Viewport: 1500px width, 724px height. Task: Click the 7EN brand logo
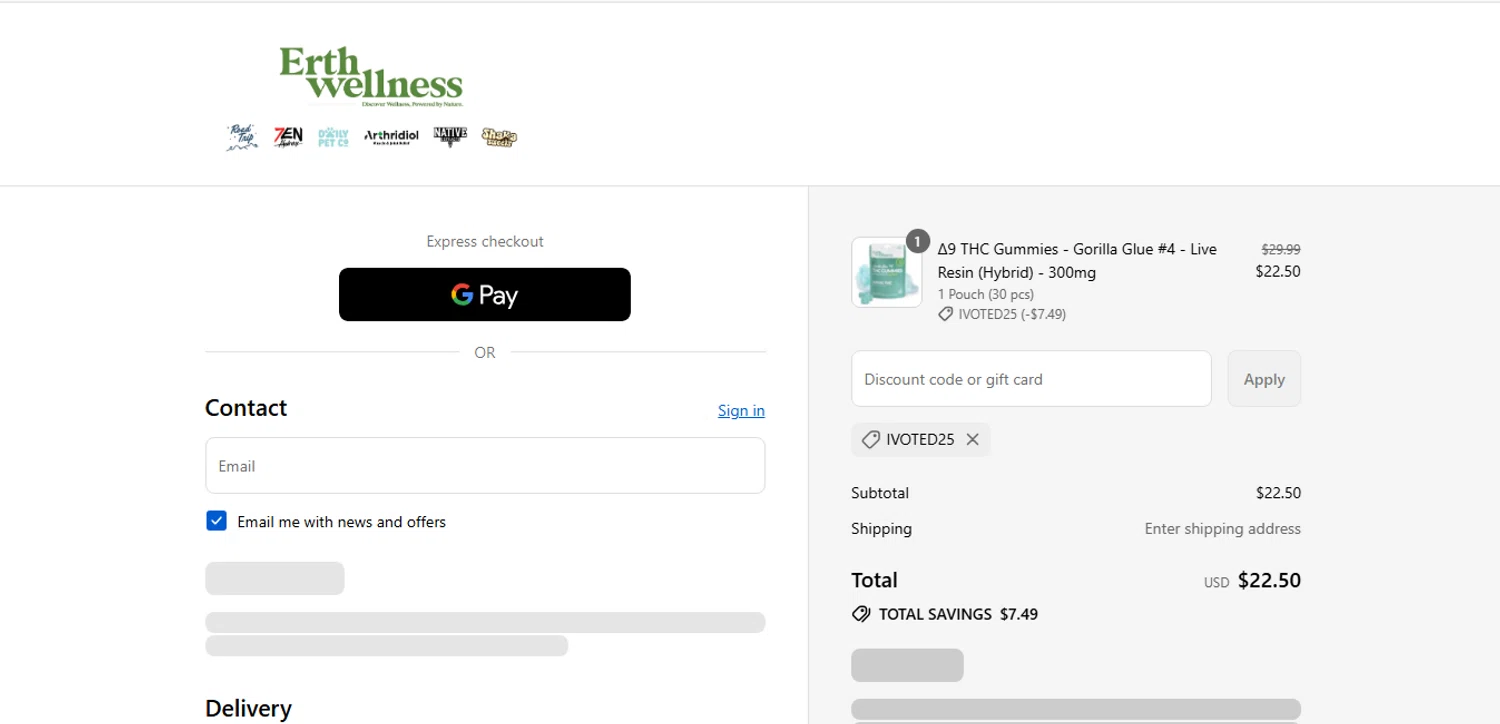click(288, 136)
